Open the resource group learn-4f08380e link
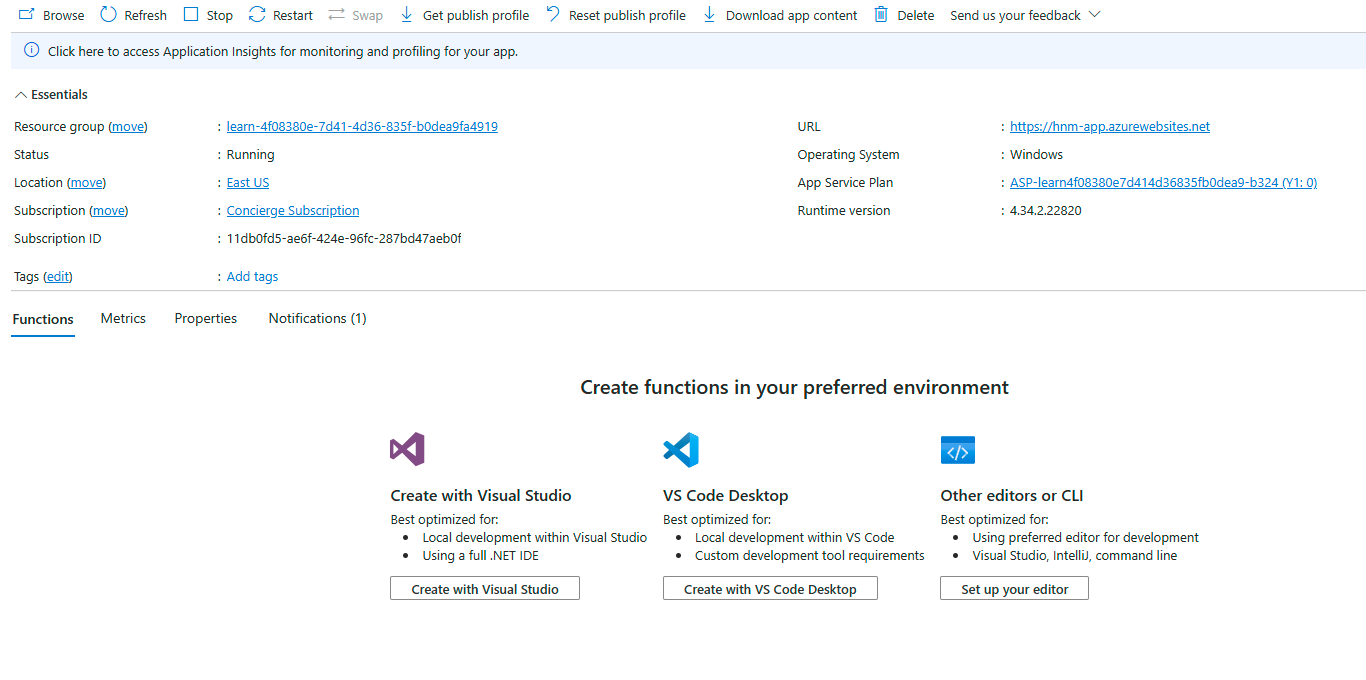Image resolution: width=1366 pixels, height=680 pixels. (x=362, y=127)
